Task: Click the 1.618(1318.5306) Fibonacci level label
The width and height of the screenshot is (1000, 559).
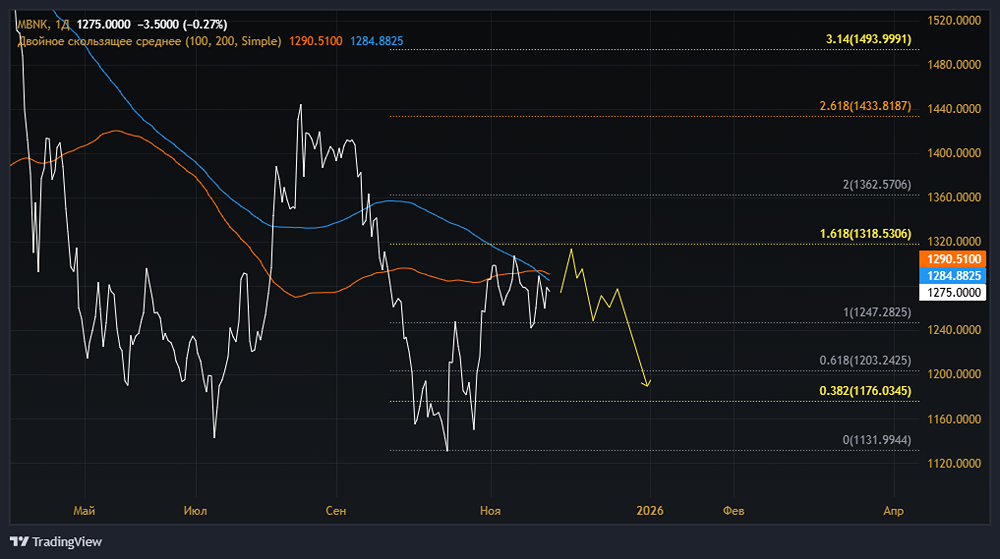Action: coord(864,233)
